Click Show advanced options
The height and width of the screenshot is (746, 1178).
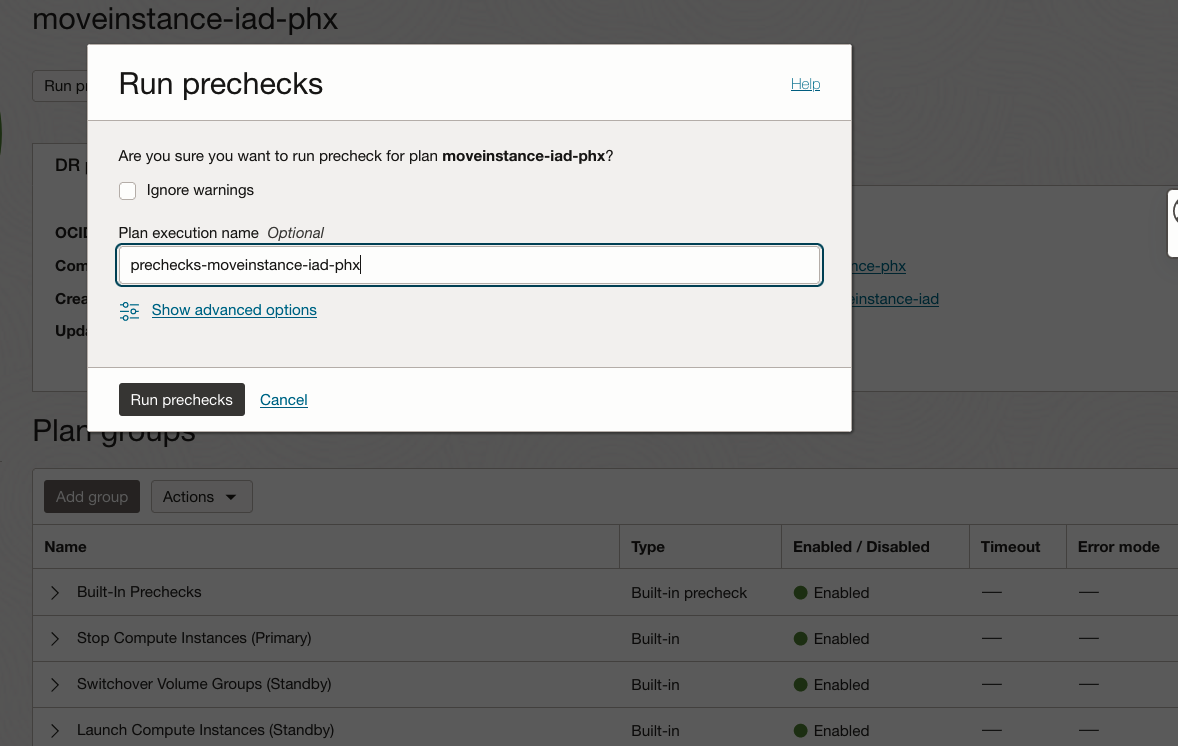(x=233, y=310)
